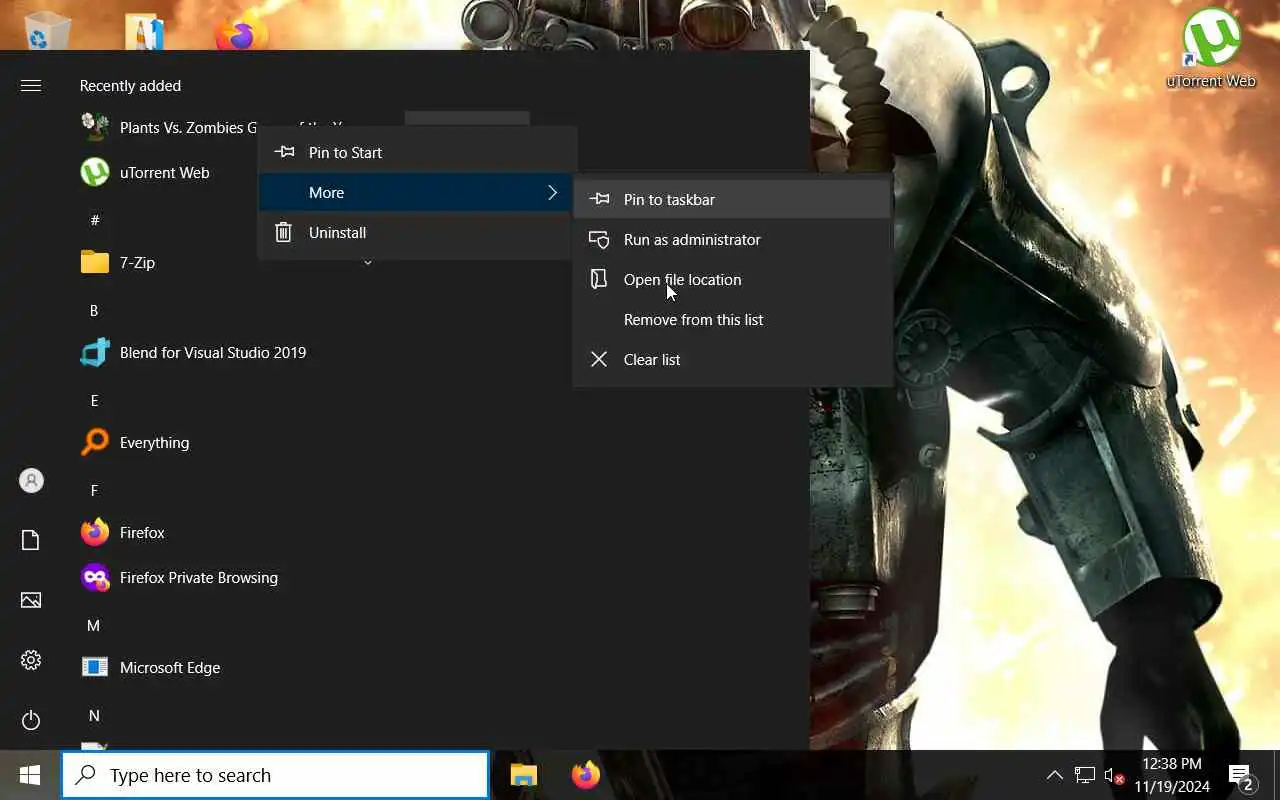Click the Type here to search box
This screenshot has width=1280, height=800.
(275, 775)
